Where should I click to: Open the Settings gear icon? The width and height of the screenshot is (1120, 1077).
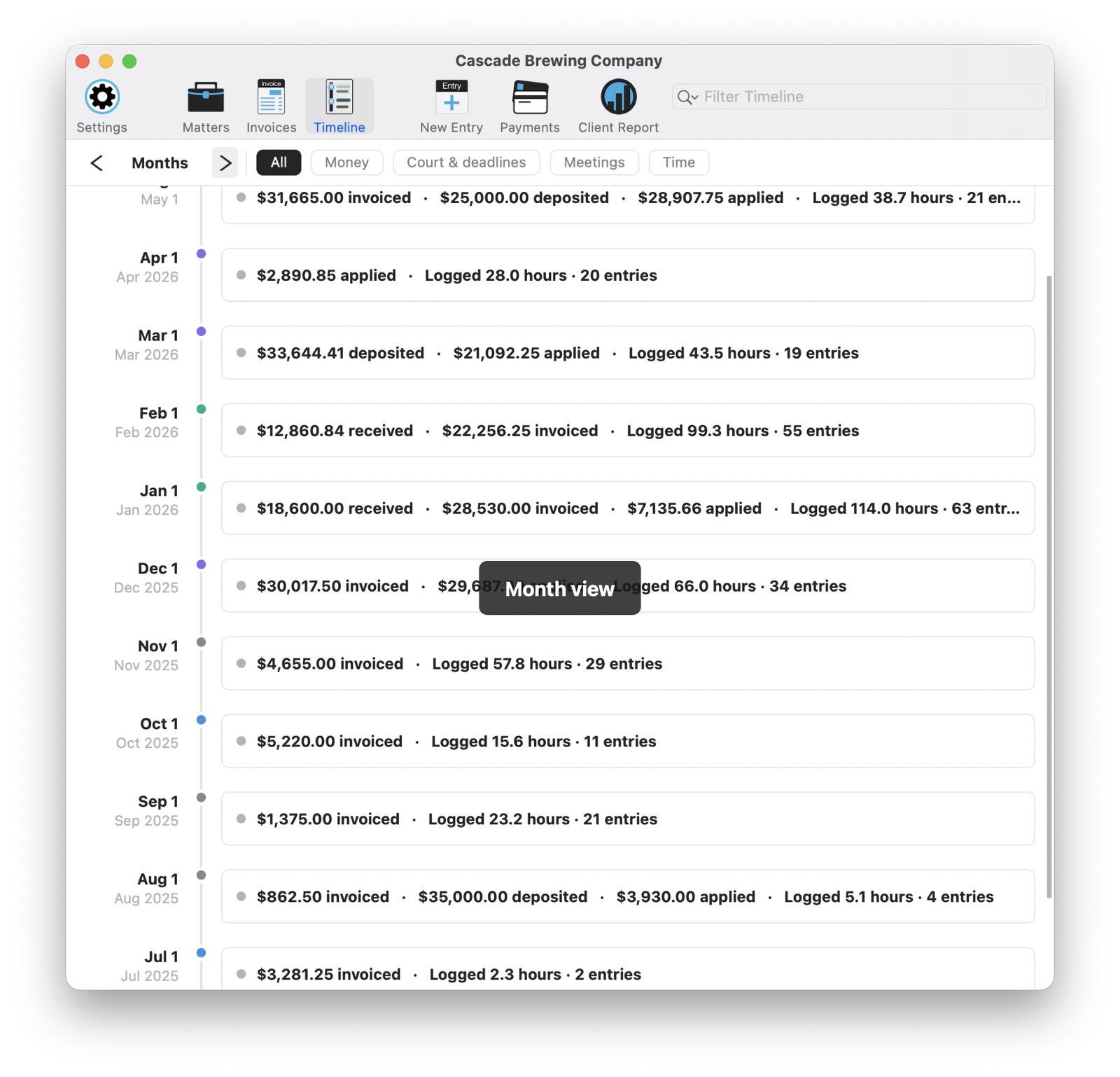102,97
